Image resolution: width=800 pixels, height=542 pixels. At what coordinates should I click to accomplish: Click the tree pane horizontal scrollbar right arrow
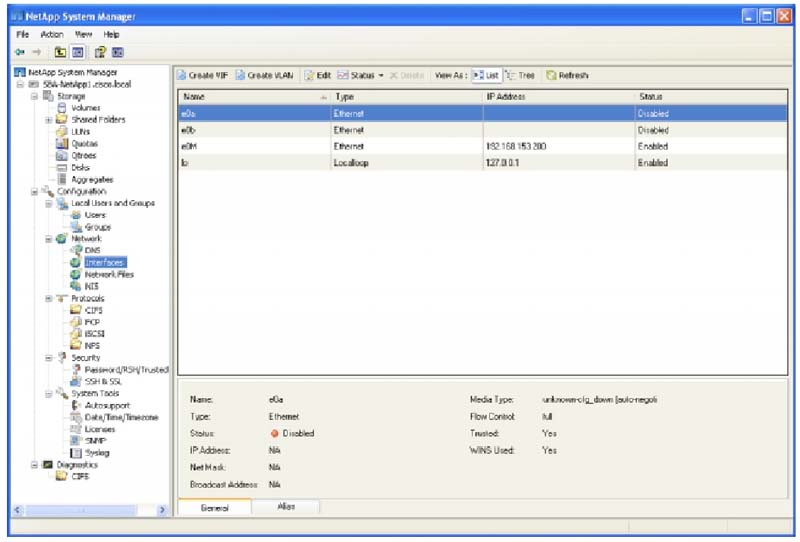pos(163,510)
